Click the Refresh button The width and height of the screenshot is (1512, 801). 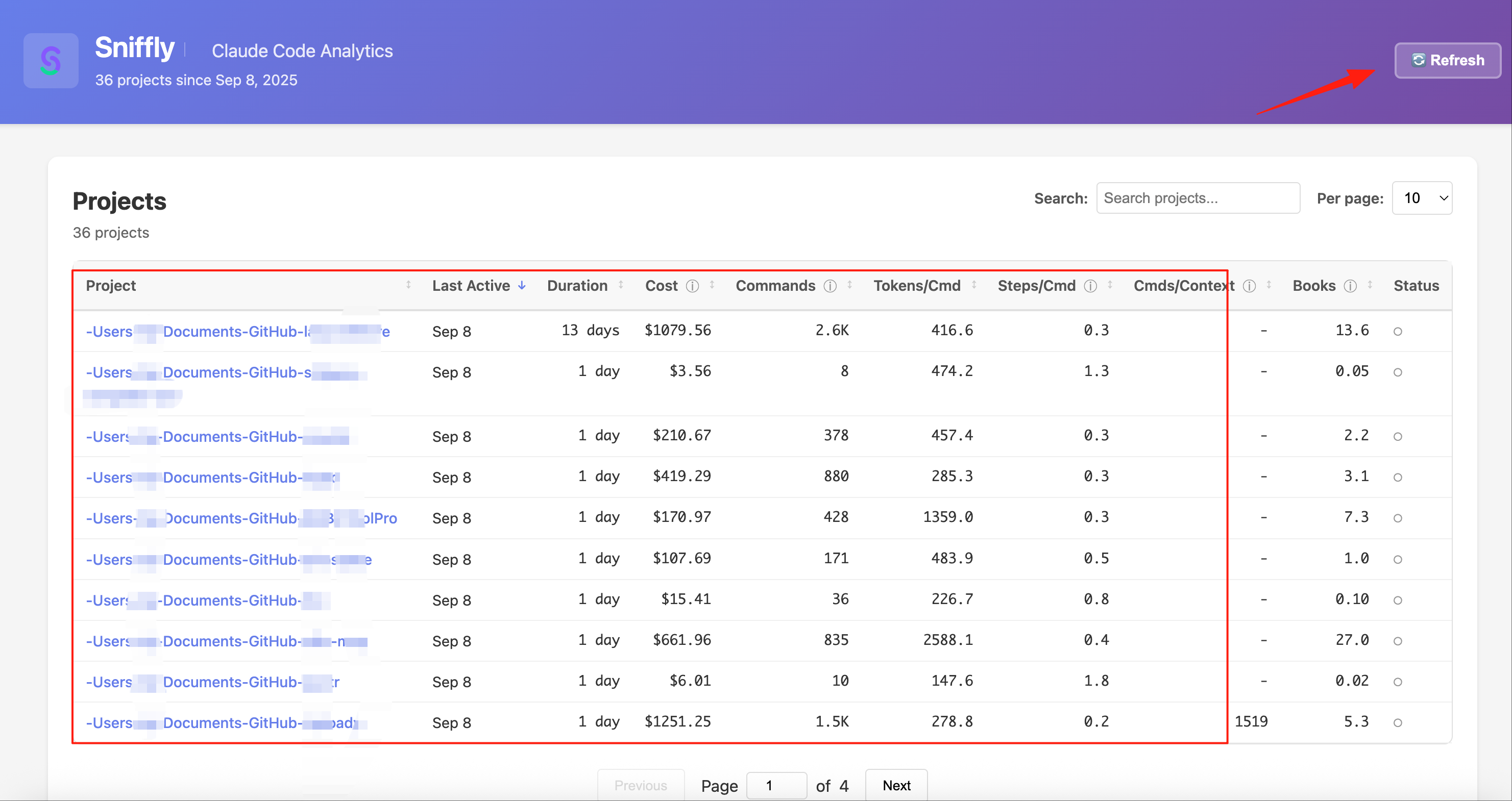(1448, 60)
